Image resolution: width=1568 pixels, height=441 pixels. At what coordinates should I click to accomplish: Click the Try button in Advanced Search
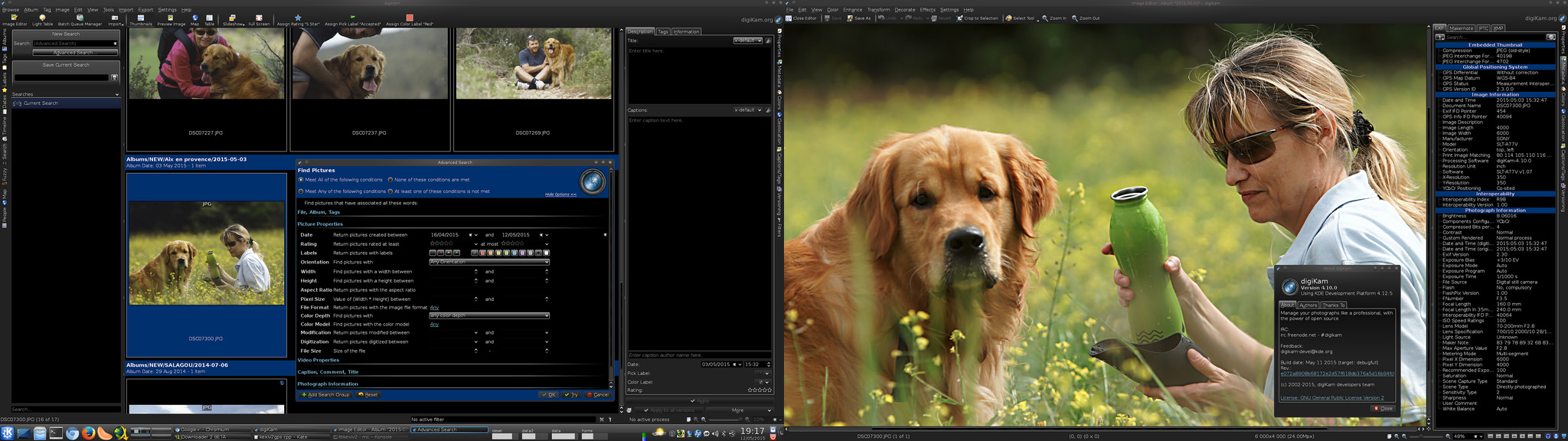click(571, 395)
